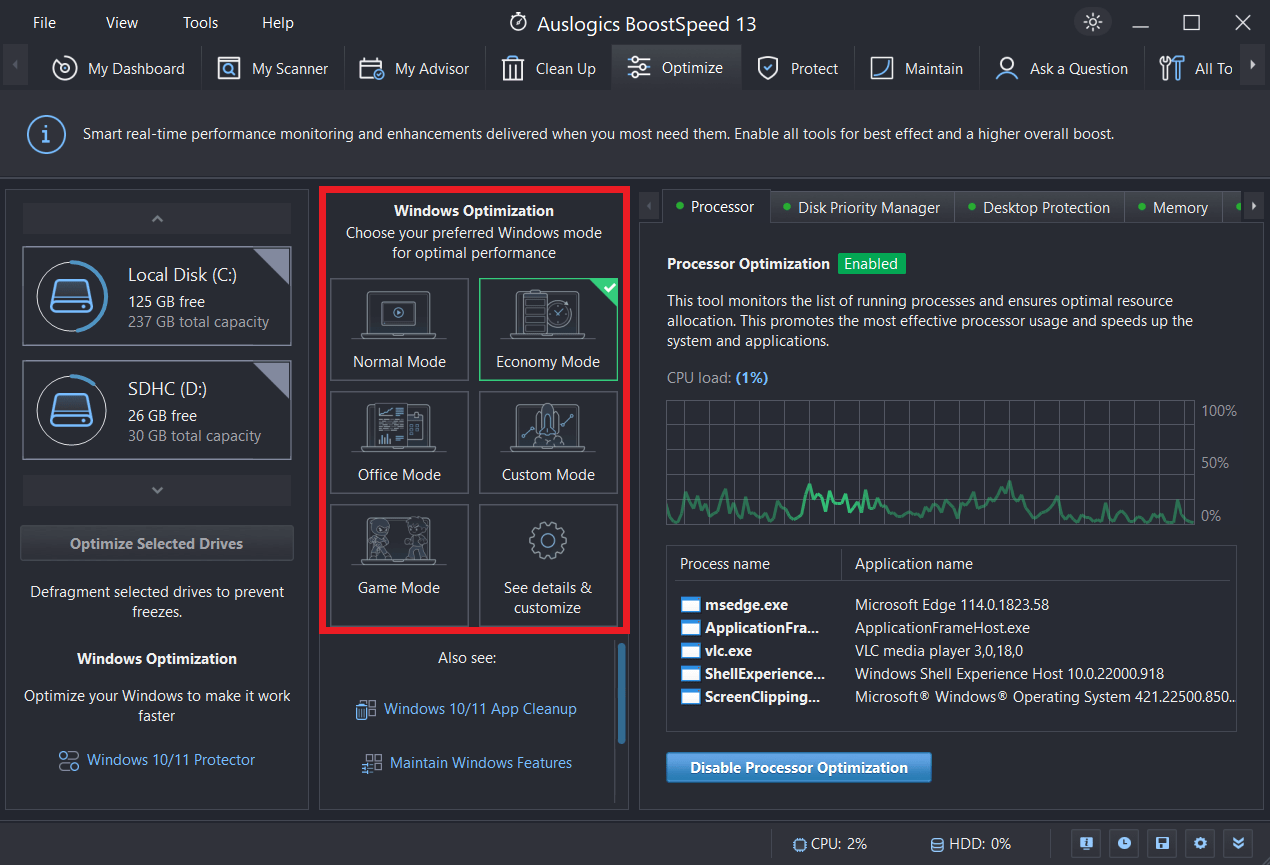Image resolution: width=1270 pixels, height=865 pixels.
Task: Select the Clean Up tab
Action: (x=548, y=68)
